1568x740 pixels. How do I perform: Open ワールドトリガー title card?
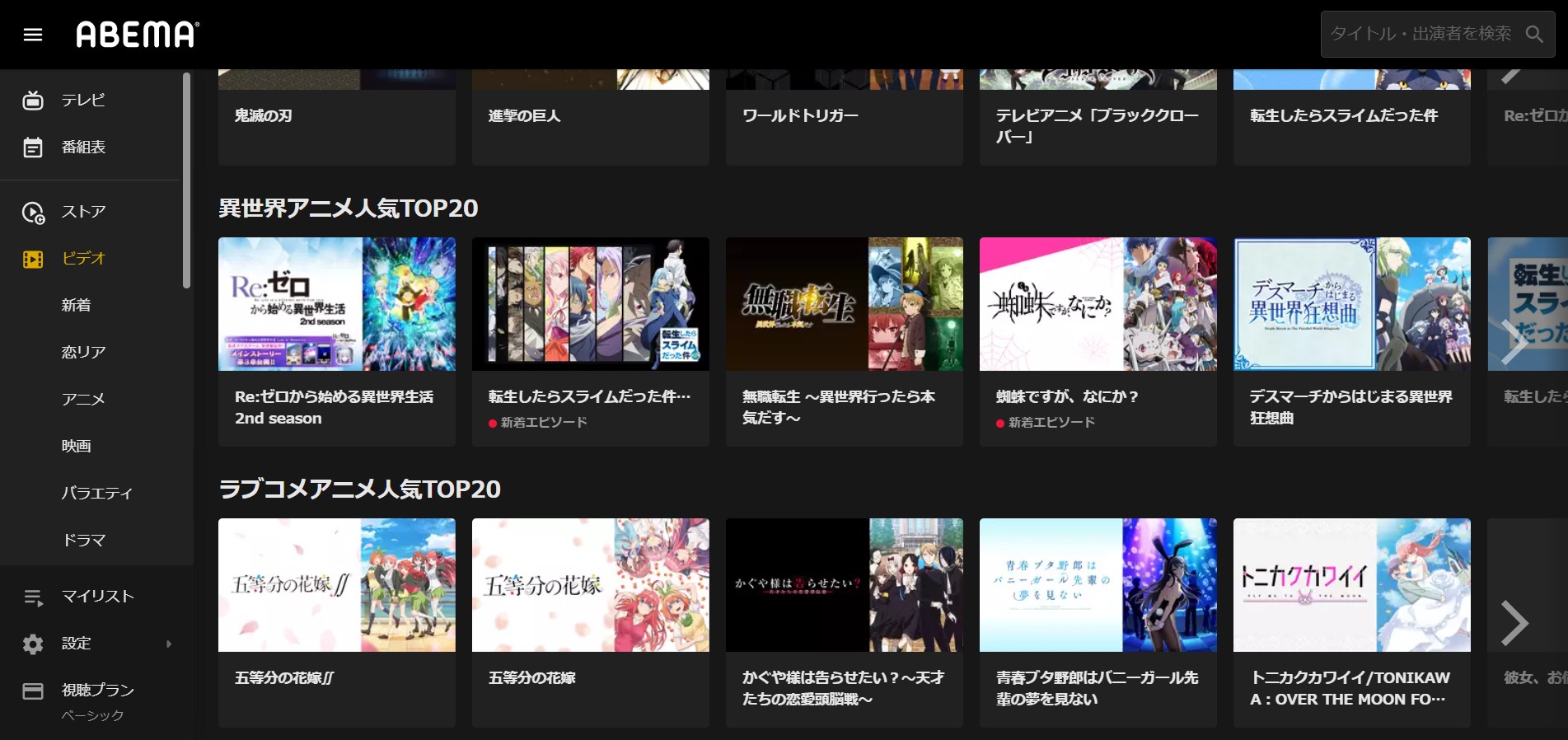click(845, 117)
